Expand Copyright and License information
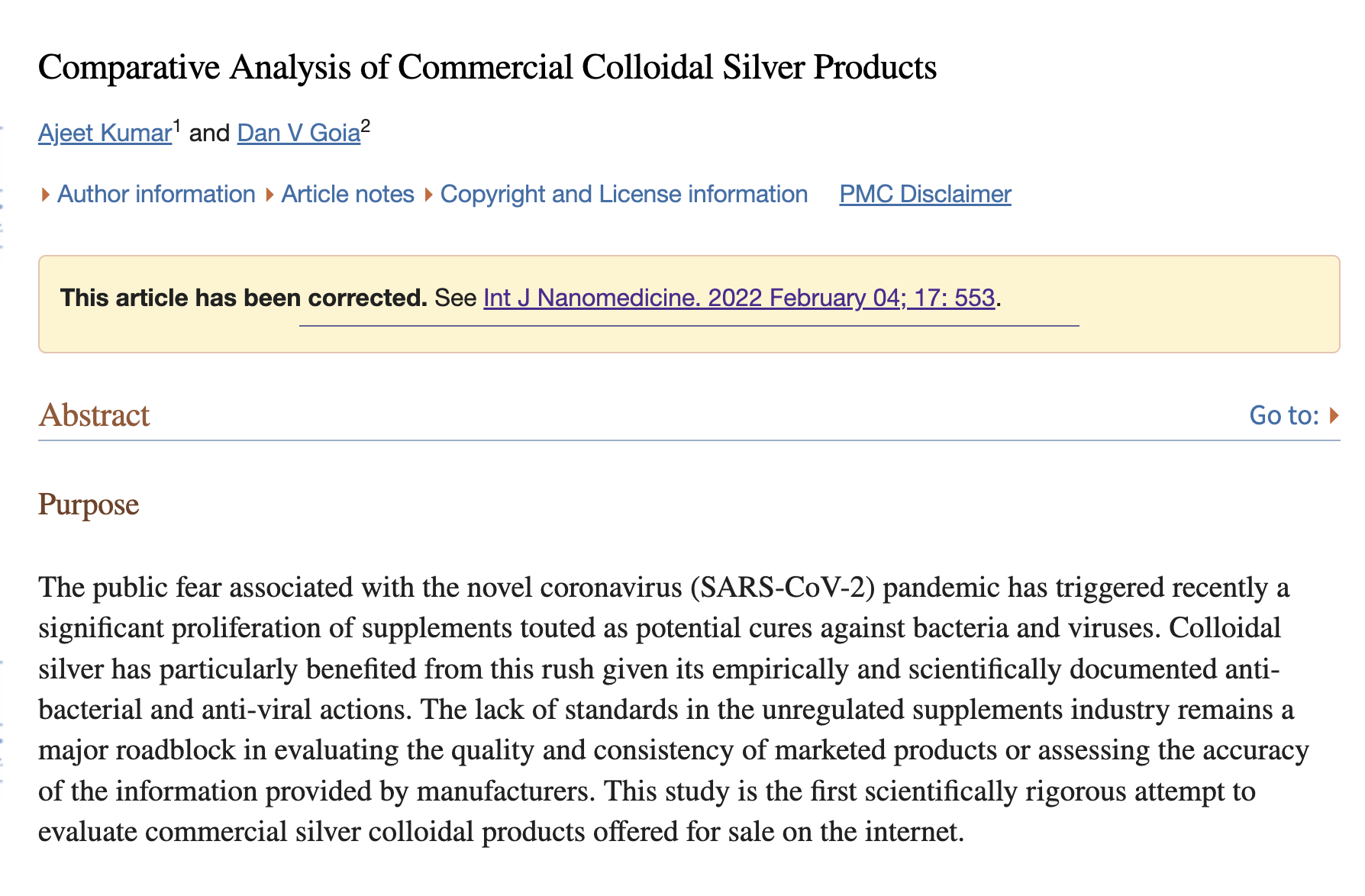The height and width of the screenshot is (896, 1365). tap(624, 194)
